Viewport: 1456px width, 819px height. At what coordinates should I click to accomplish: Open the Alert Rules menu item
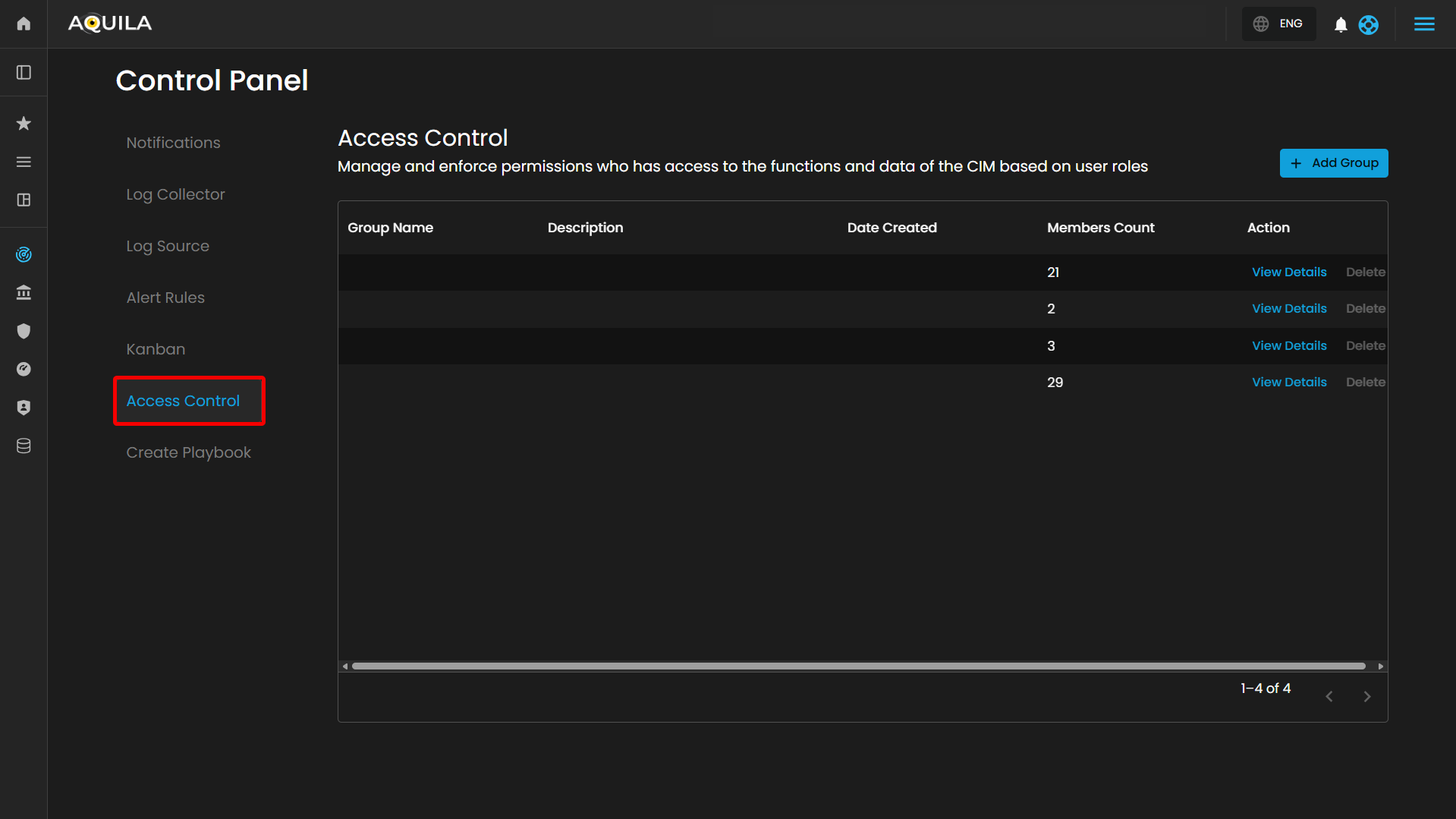tap(165, 298)
